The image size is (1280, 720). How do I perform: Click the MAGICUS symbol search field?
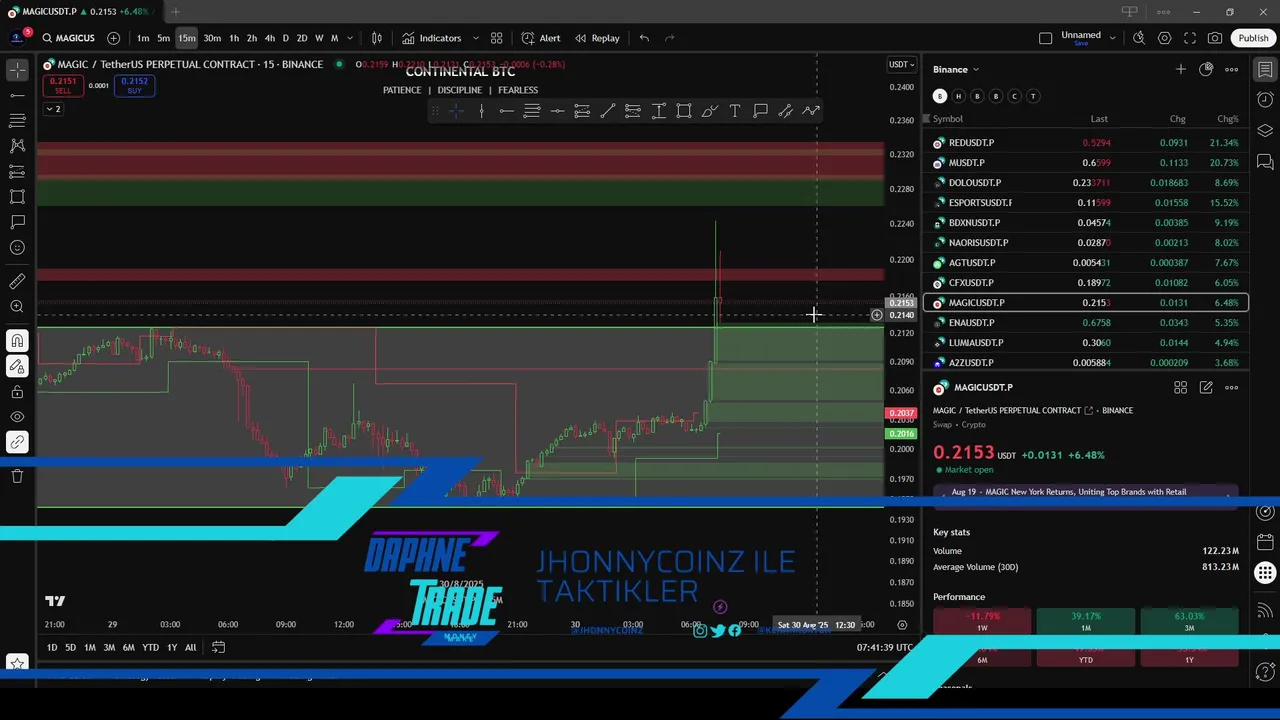pyautogui.click(x=68, y=38)
